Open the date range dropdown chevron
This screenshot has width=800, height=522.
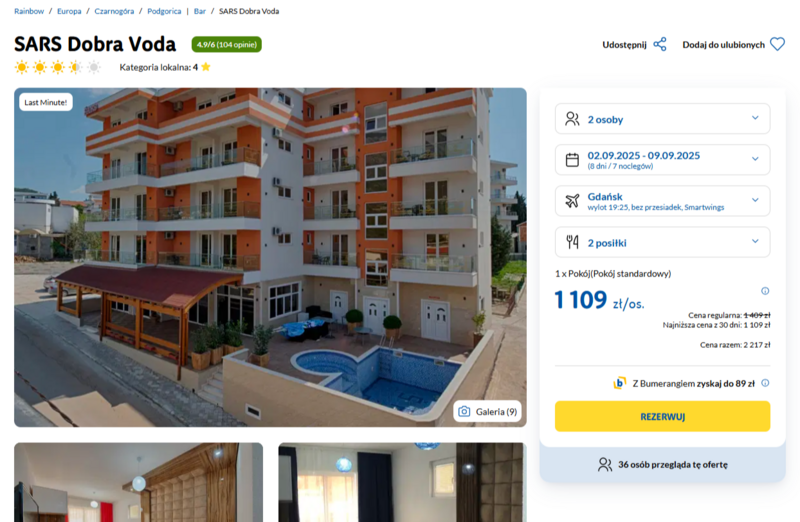755,159
